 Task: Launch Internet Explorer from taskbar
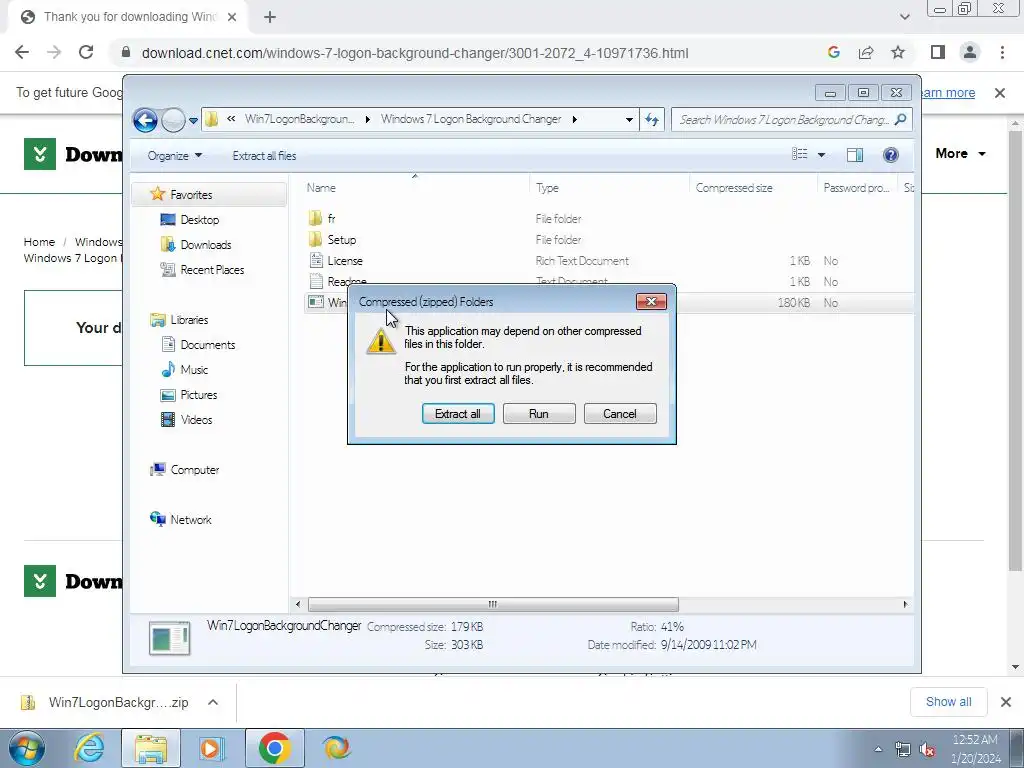[x=89, y=748]
